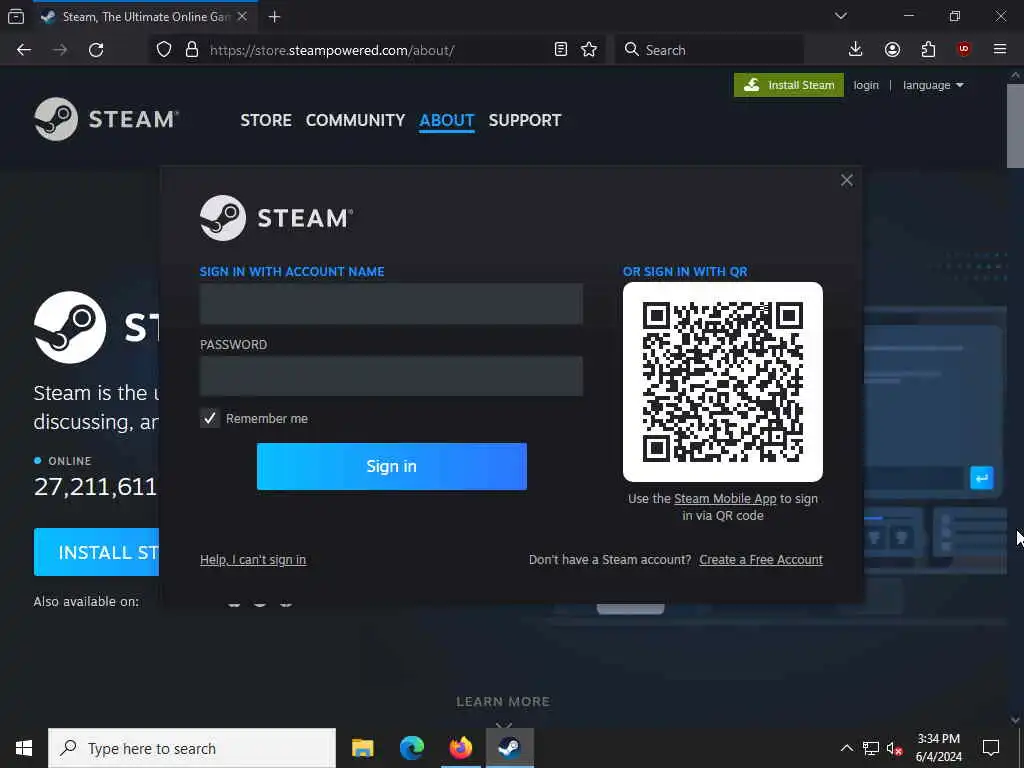Open the Steam Mobile App link
Image resolution: width=1024 pixels, height=768 pixels.
725,499
